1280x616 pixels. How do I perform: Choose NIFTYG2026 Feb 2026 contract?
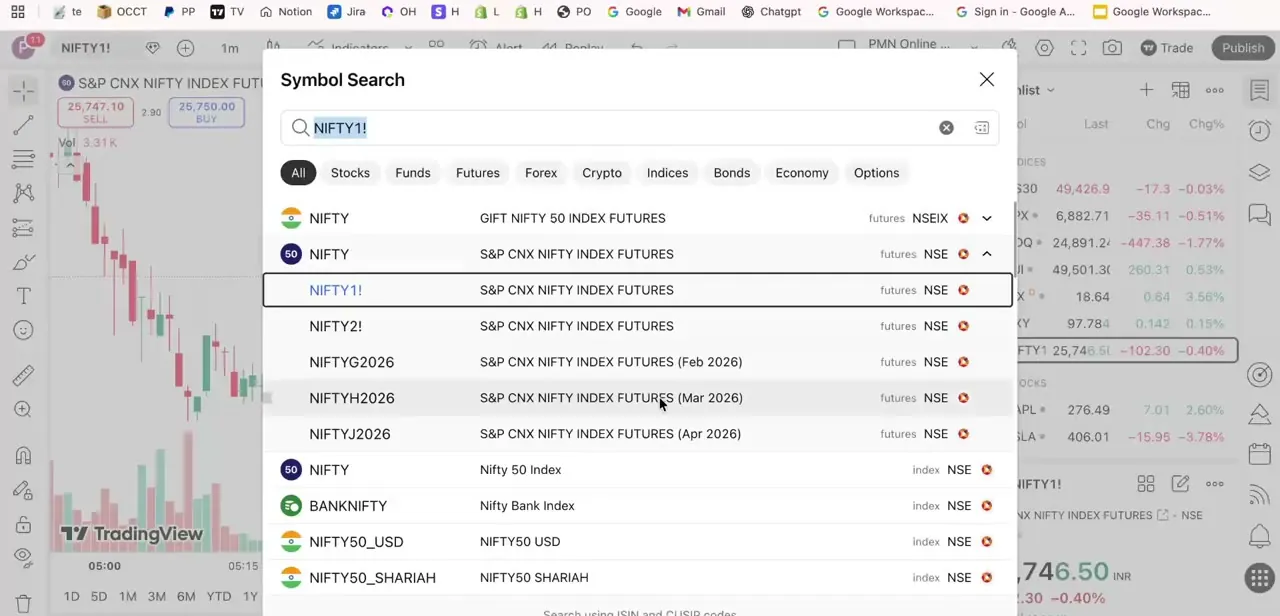coord(638,362)
